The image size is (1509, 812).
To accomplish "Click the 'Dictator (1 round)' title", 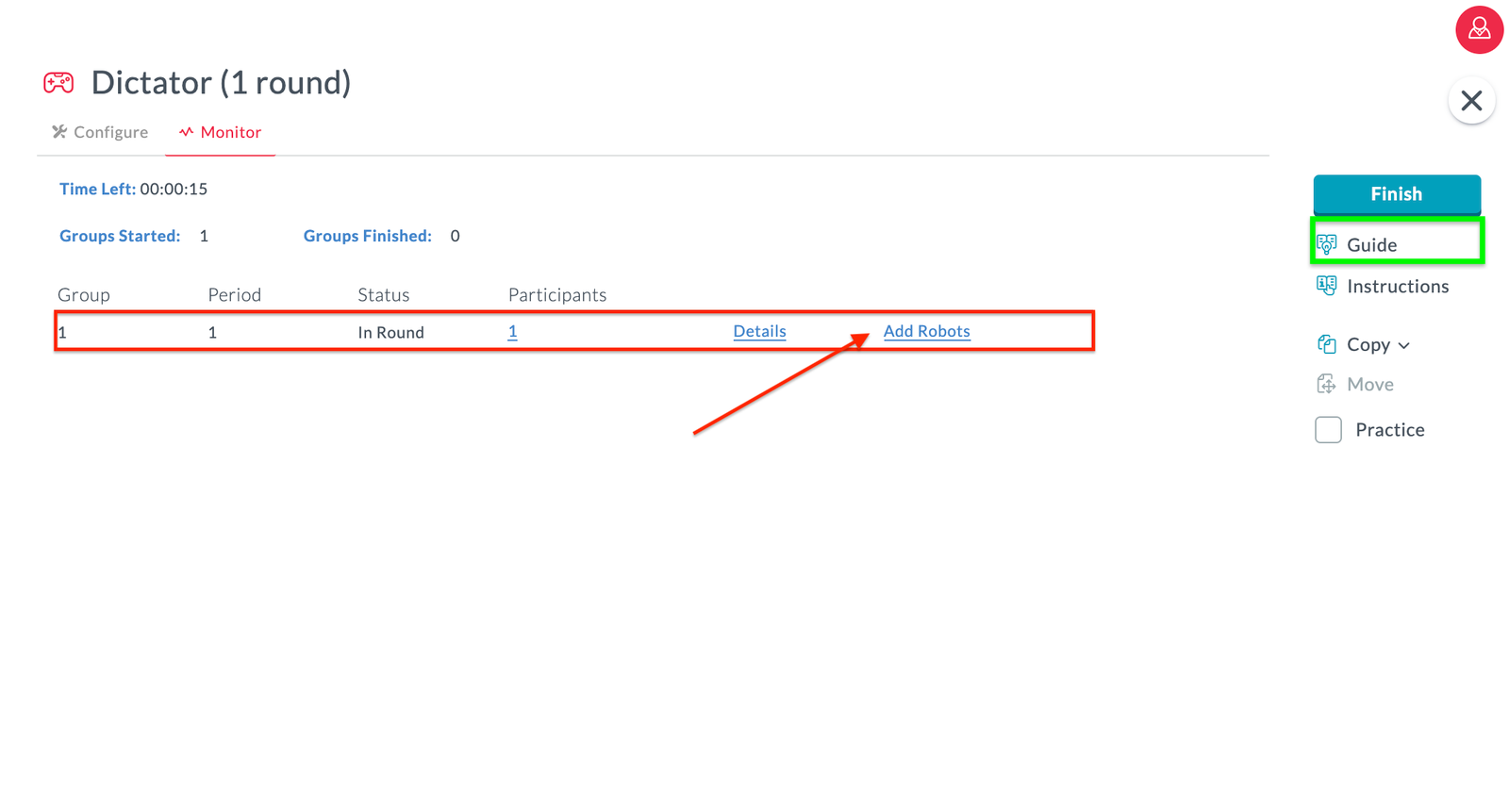I will tap(221, 83).
